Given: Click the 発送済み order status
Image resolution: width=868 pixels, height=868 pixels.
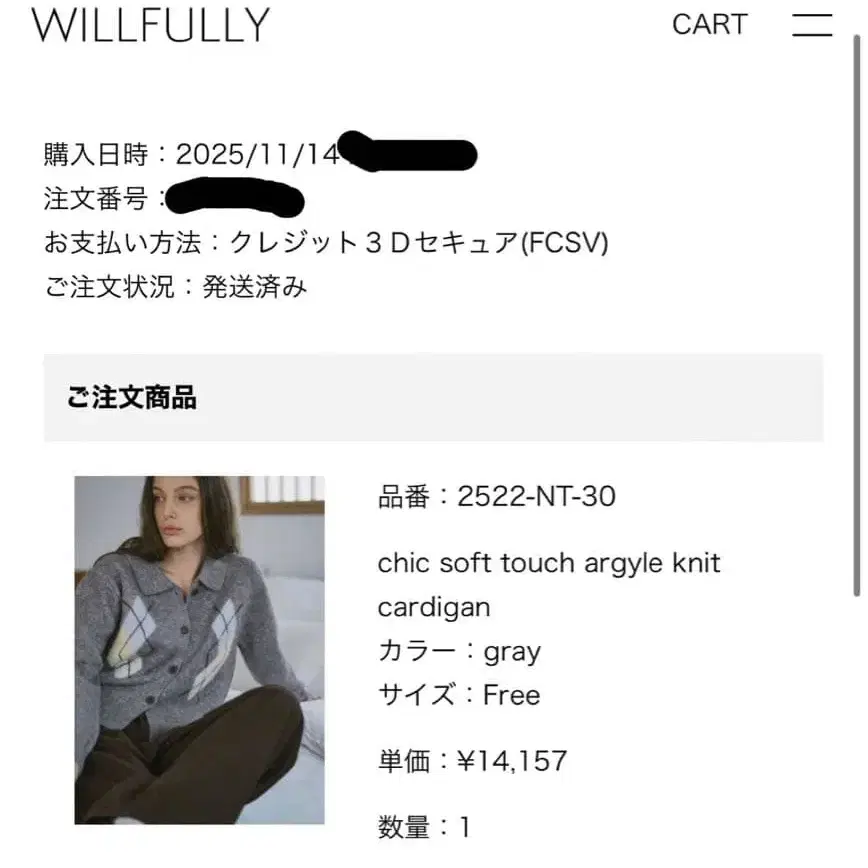Looking at the screenshot, I should pyautogui.click(x=254, y=287).
